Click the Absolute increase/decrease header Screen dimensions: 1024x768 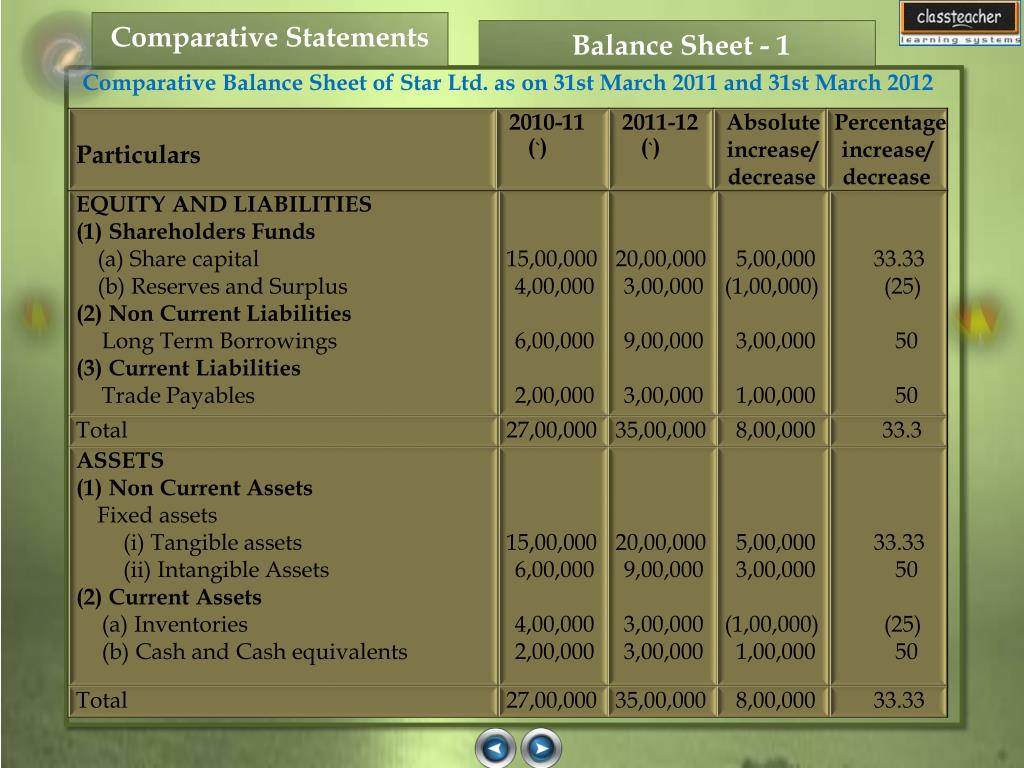click(772, 150)
